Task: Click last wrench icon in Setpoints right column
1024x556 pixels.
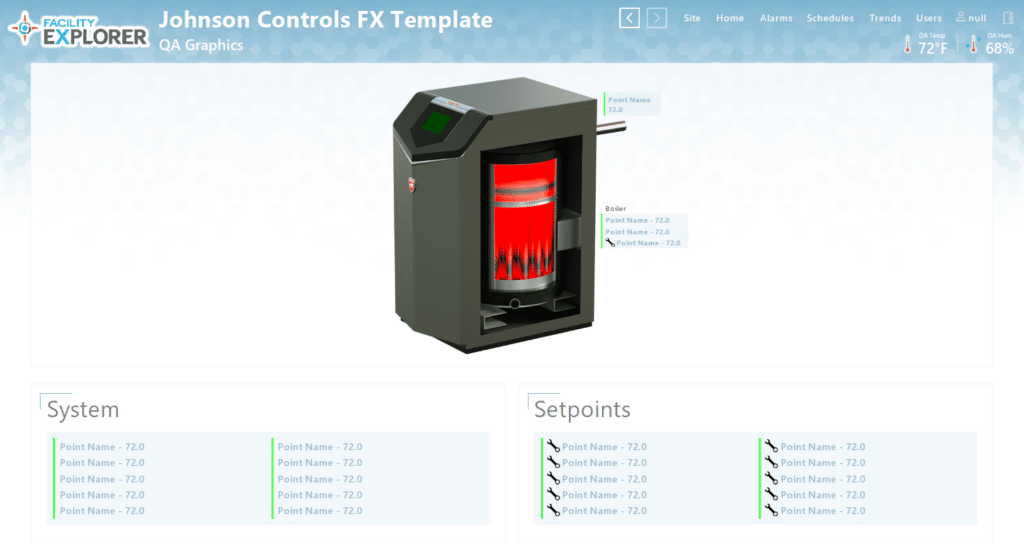Action: click(771, 510)
